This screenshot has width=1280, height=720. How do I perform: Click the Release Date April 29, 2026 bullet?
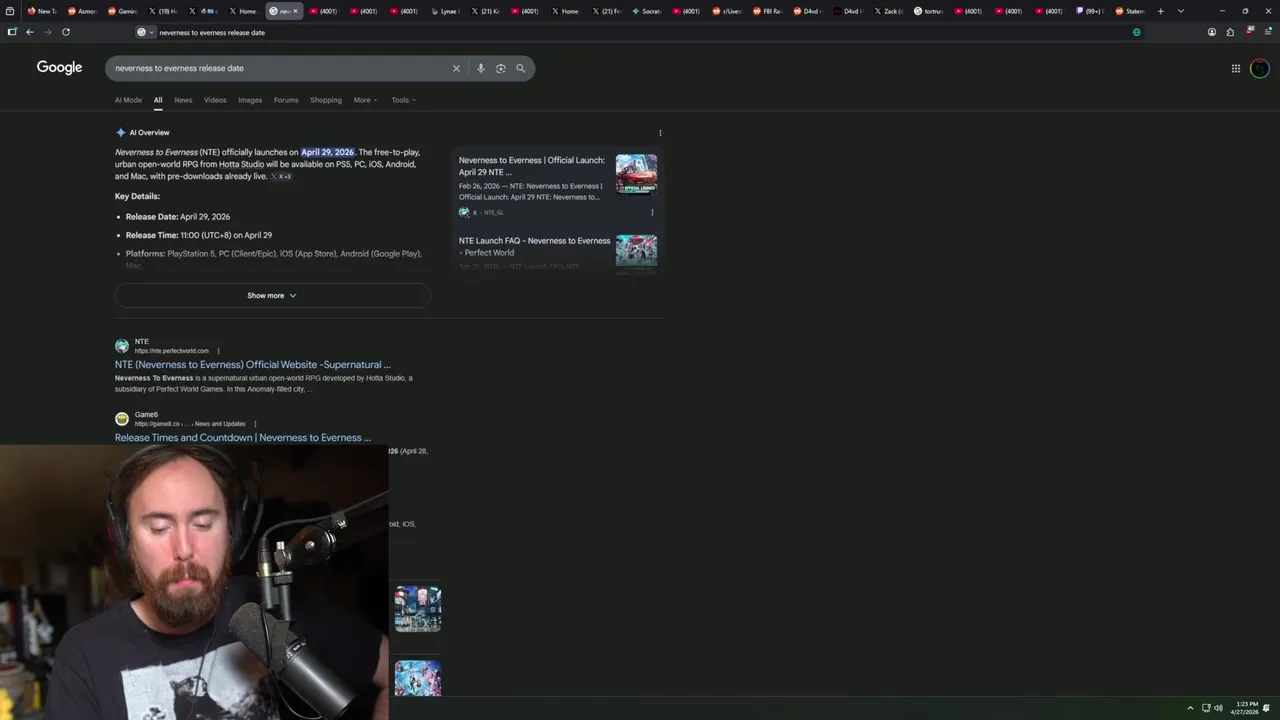coord(178,217)
